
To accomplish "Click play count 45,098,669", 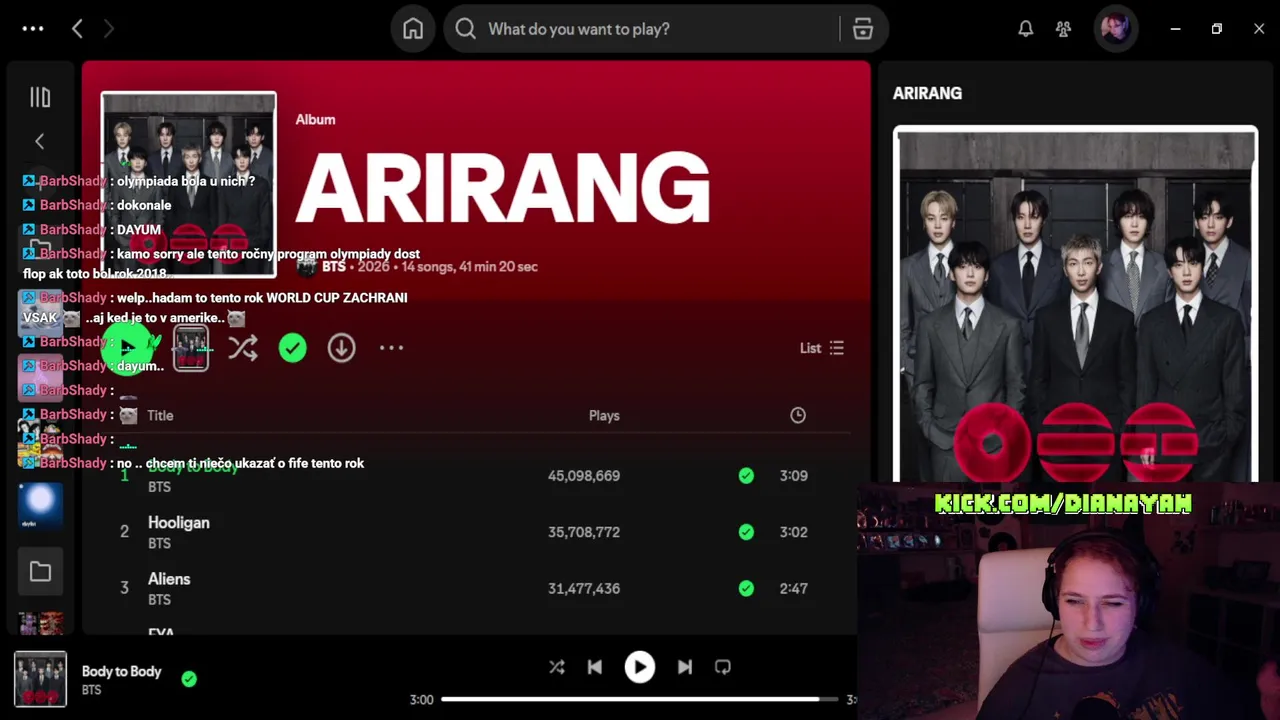I will (584, 476).
